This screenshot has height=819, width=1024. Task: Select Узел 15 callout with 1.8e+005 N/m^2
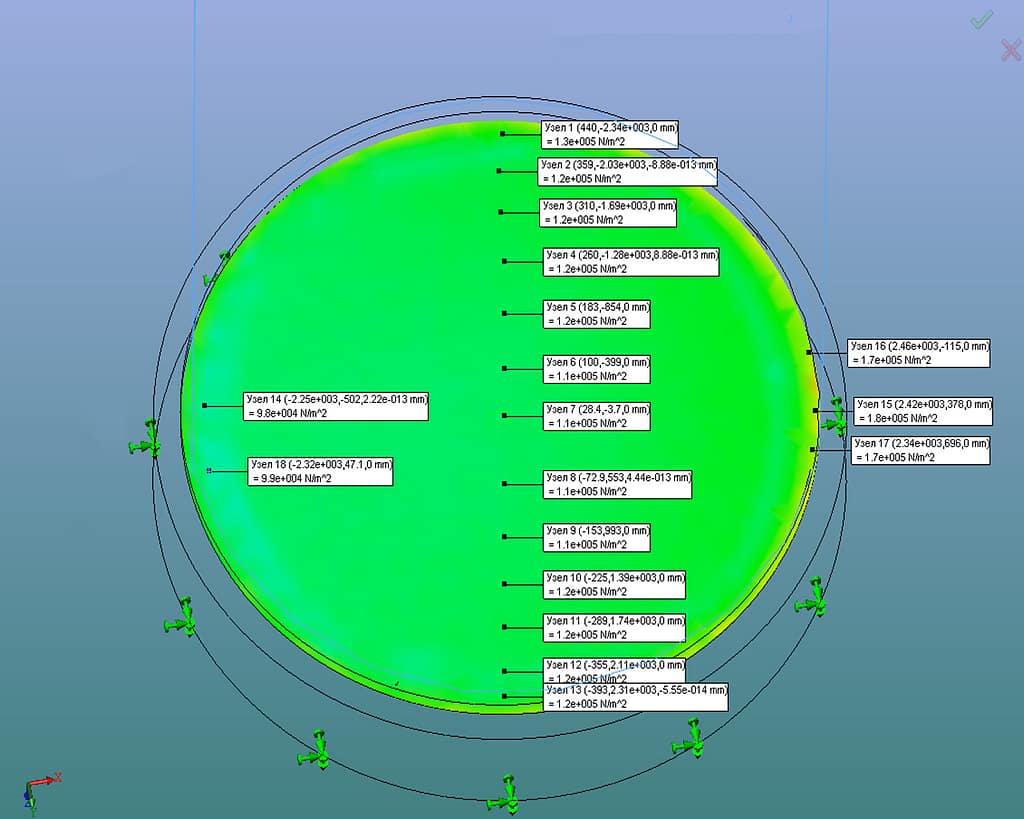(x=923, y=411)
